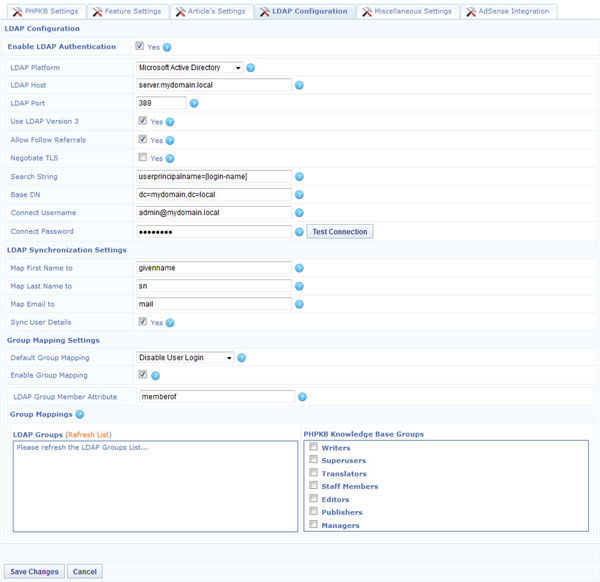
Task: Click help icon for Use LDAP Version 3
Action: [170, 122]
